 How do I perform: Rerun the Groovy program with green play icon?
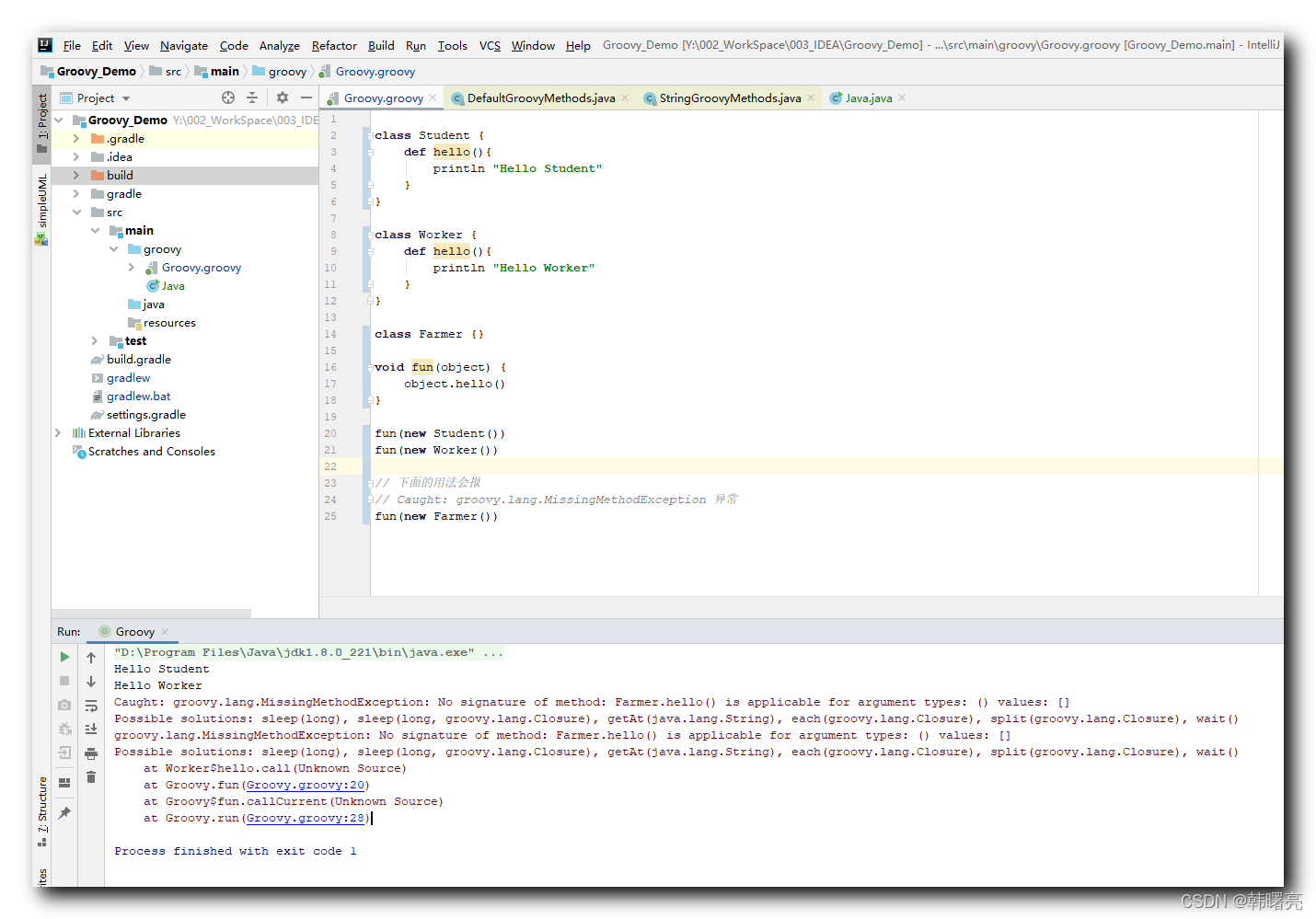click(x=64, y=657)
